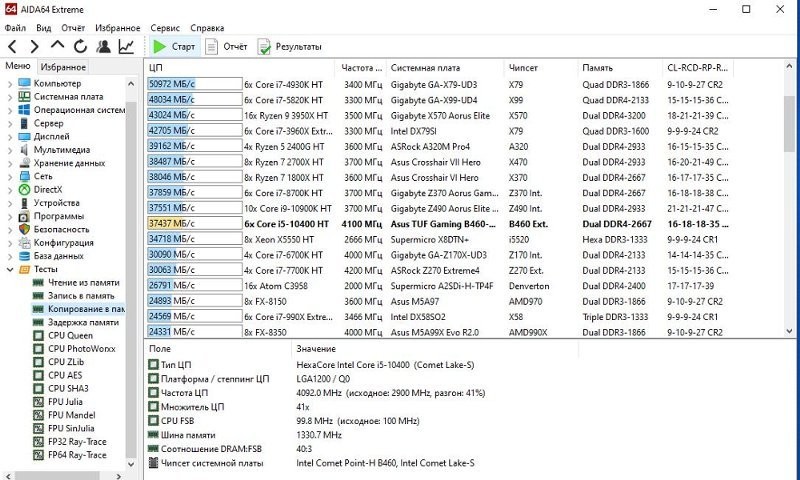Sort by the Системная плата column header
800x480 pixels.
coord(445,67)
